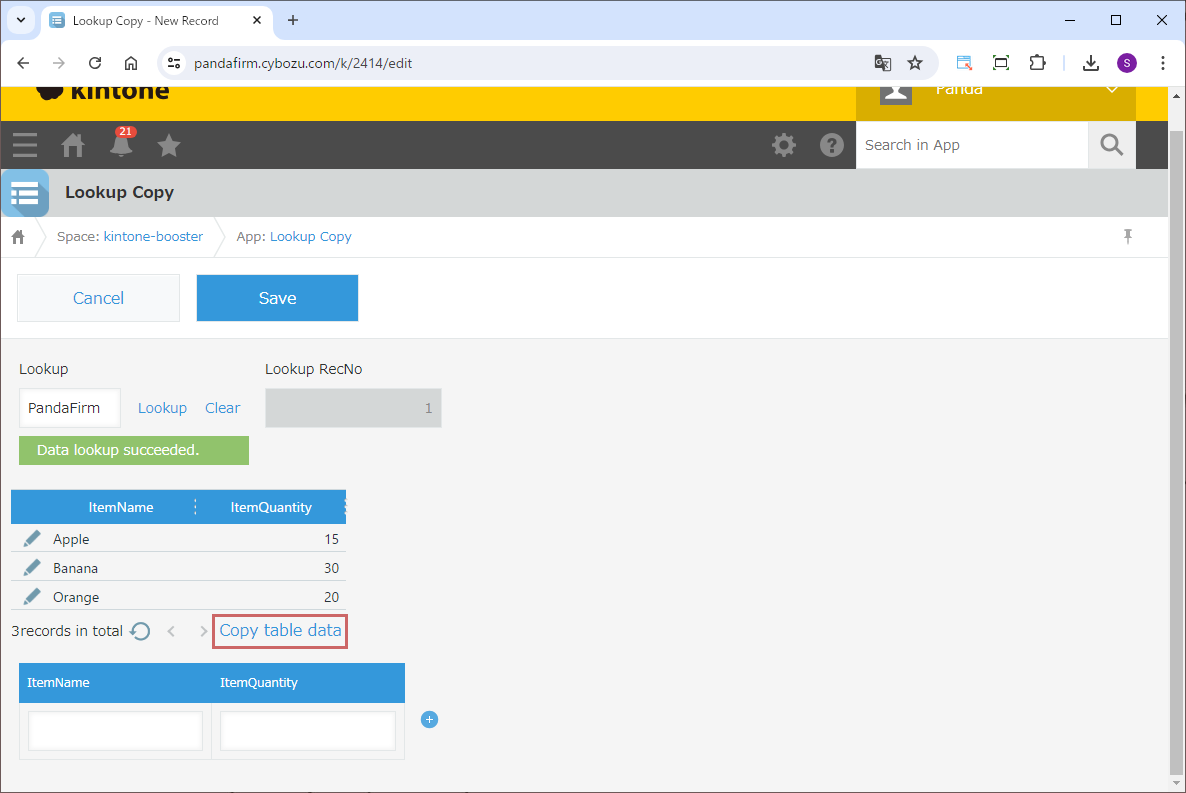Open help question mark icon
1186x793 pixels.
tap(832, 146)
